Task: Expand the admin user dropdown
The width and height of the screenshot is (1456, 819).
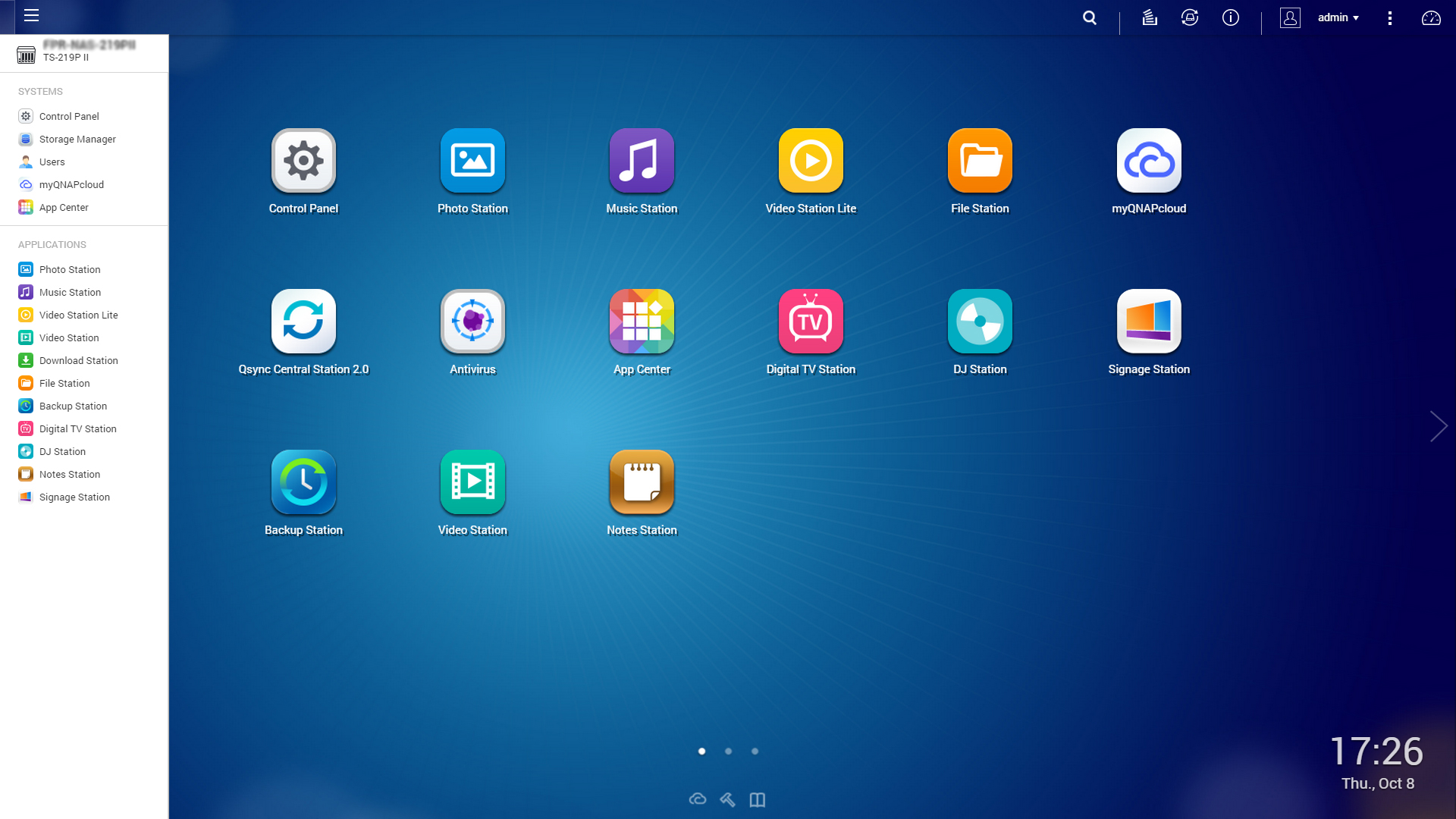Action: 1338,17
